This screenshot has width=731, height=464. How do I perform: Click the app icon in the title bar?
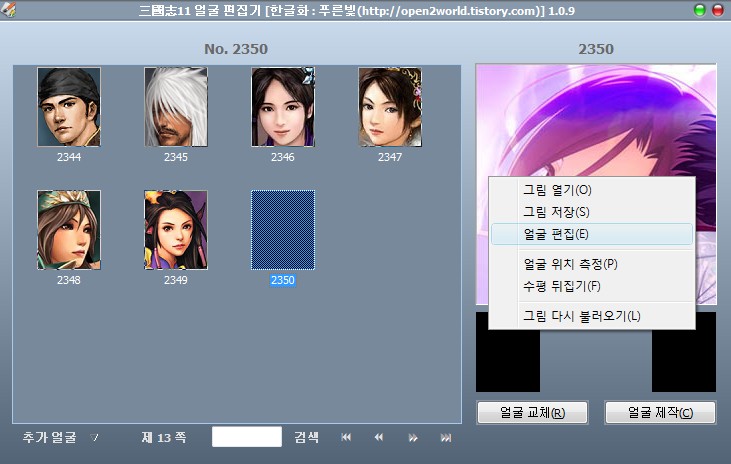(x=8, y=9)
